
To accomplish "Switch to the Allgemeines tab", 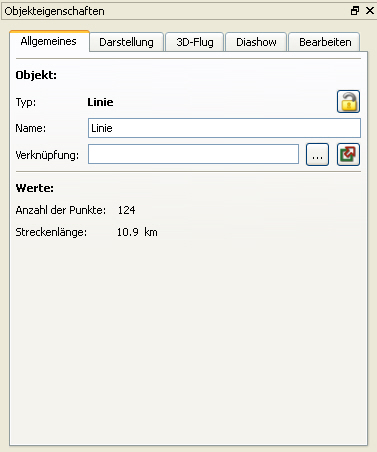I will 49,41.
